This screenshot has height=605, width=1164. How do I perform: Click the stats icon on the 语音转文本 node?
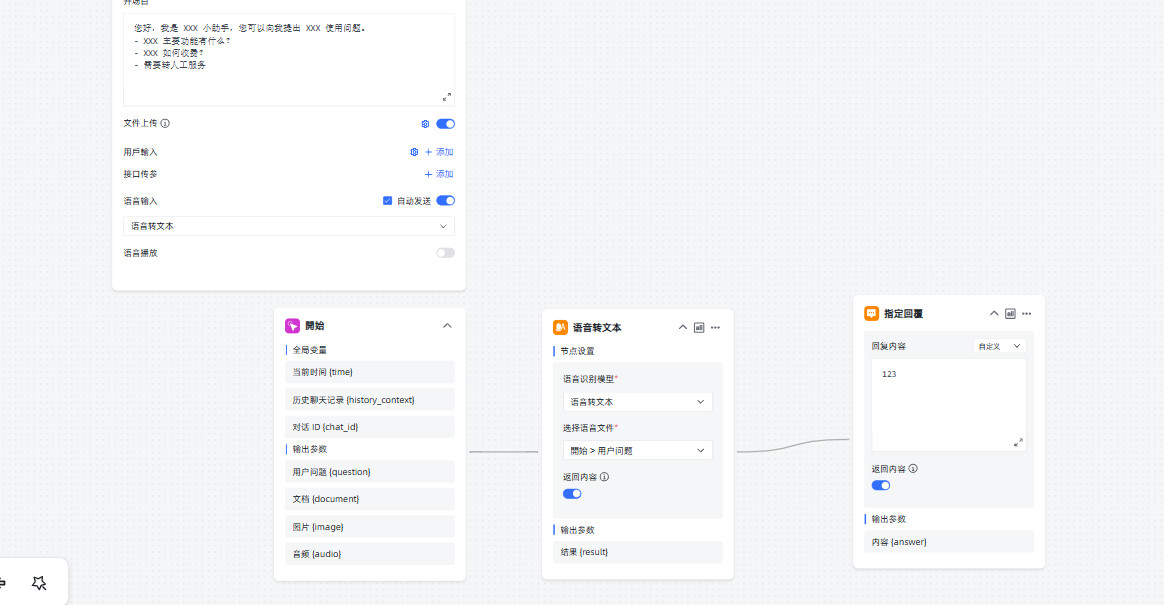point(699,327)
